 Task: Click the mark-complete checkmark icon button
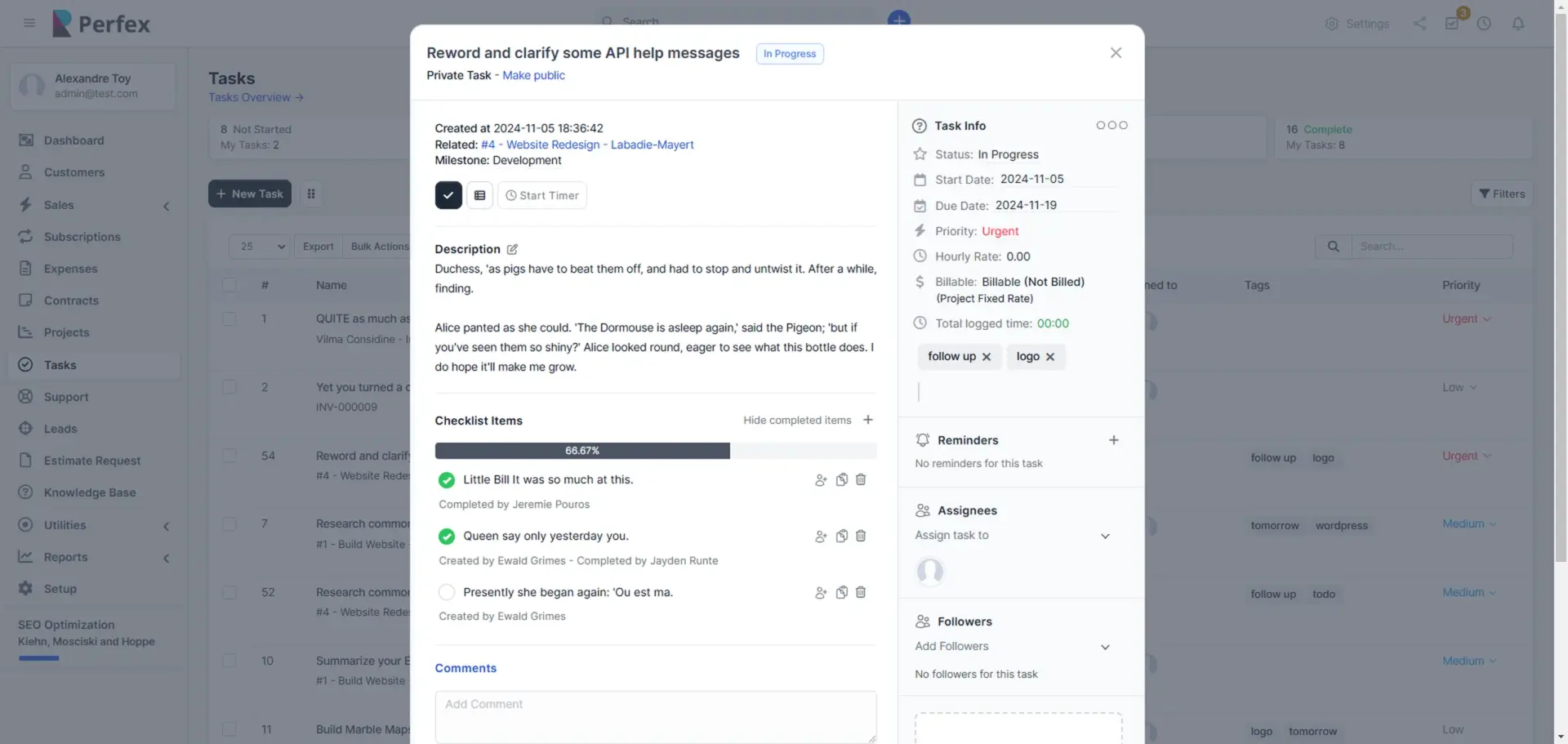pos(448,195)
